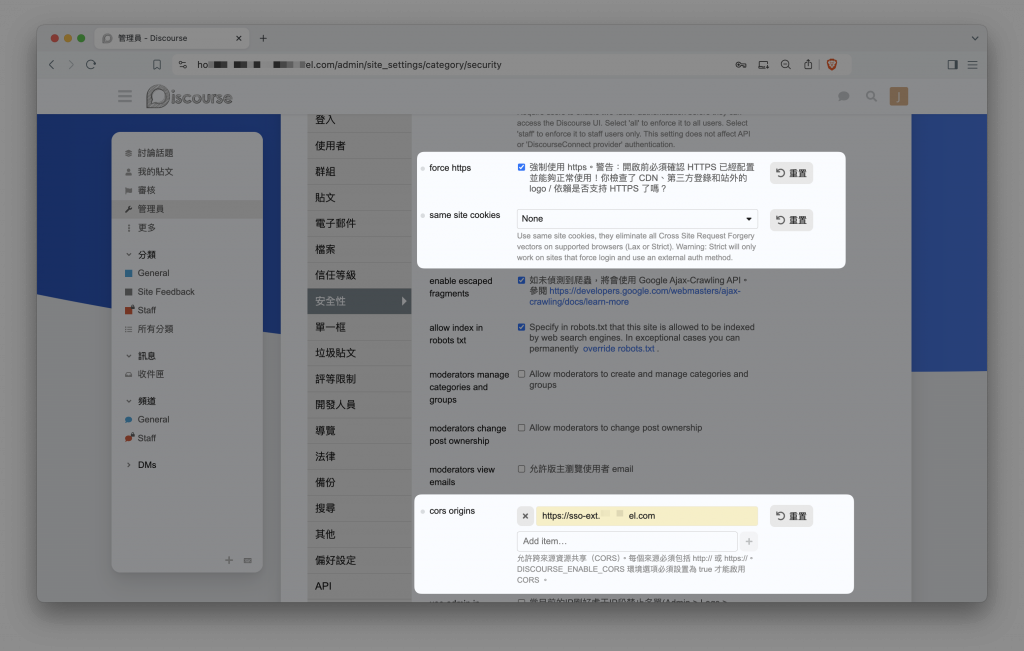
Task: Go forward using browser forward arrow
Action: tap(71, 65)
